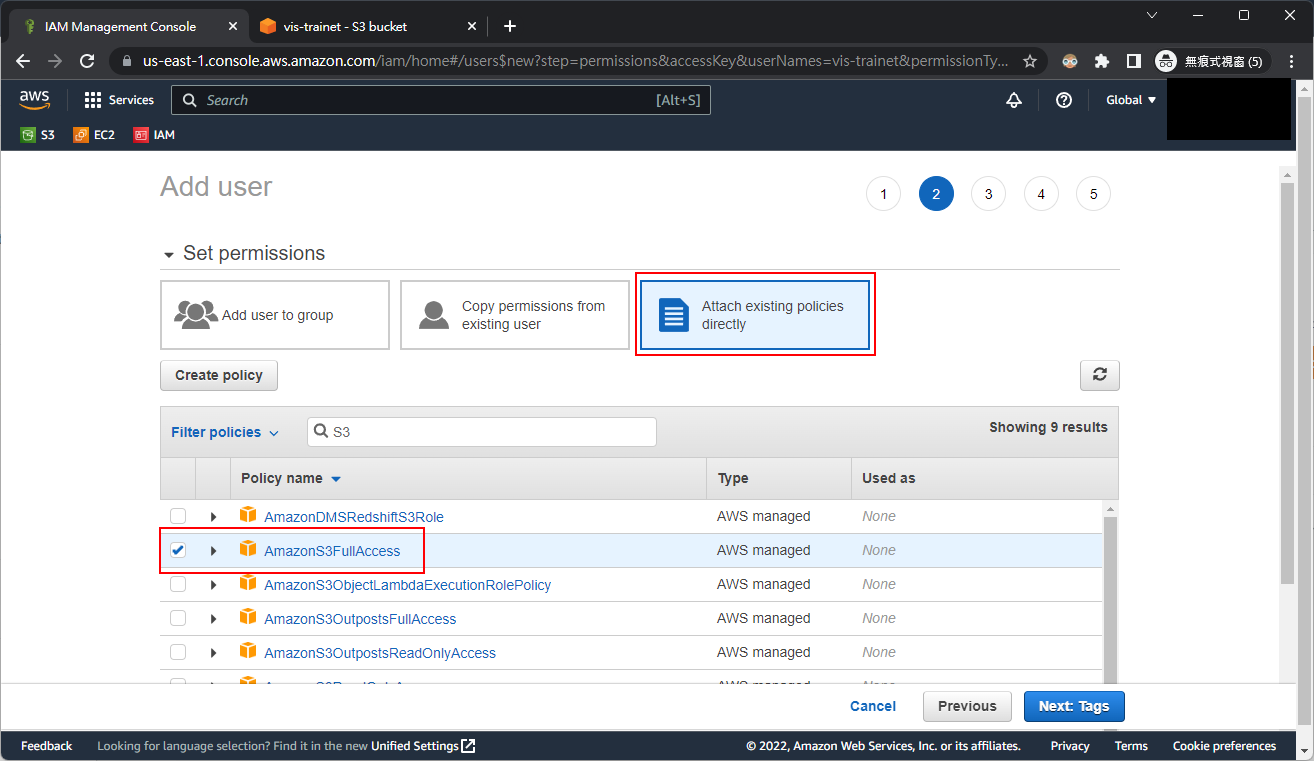Screen dimensions: 1314x761
Task: Expand the AmazonS3OutpostsFullAccess details
Action: pos(213,619)
